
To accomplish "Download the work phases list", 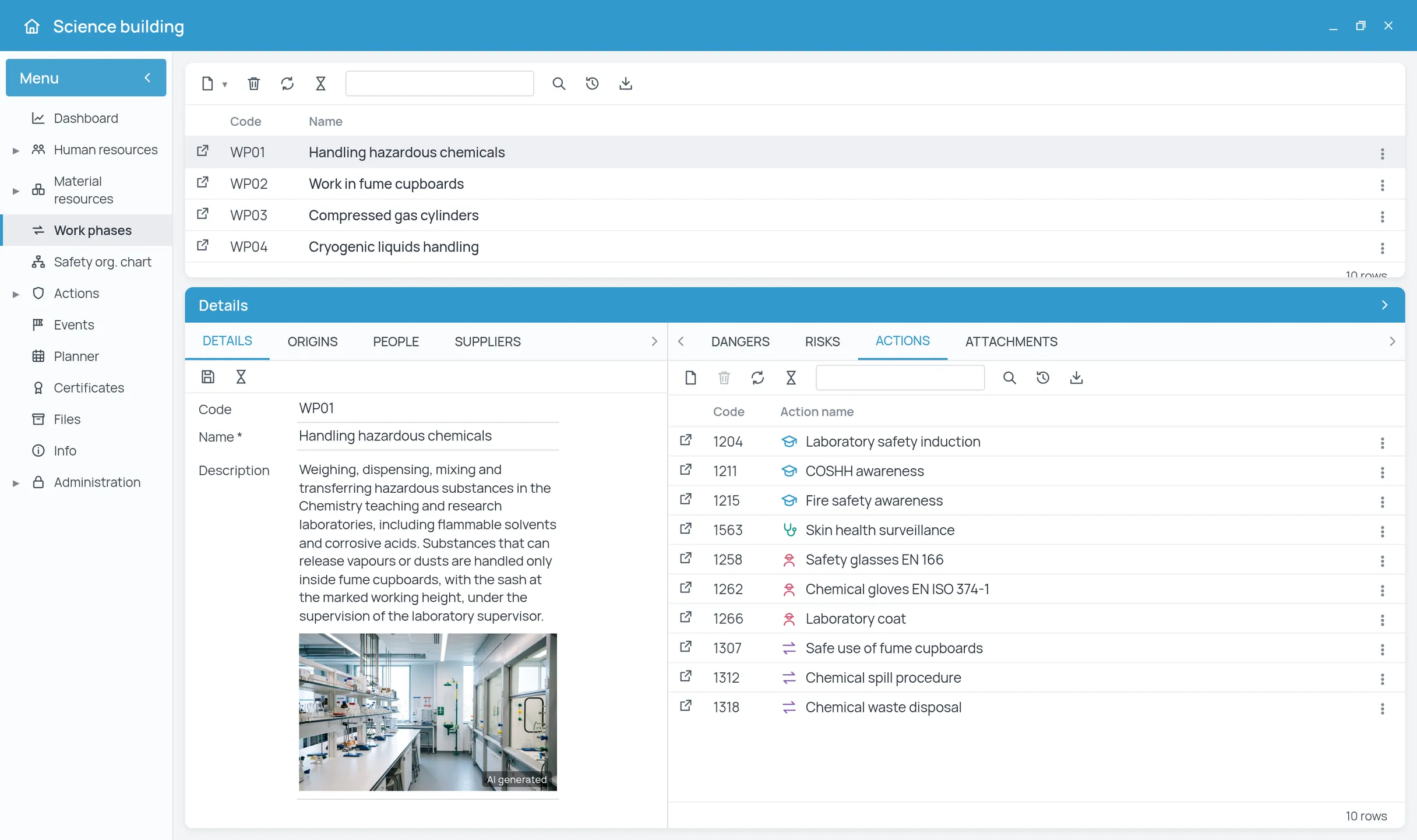I will 626,84.
